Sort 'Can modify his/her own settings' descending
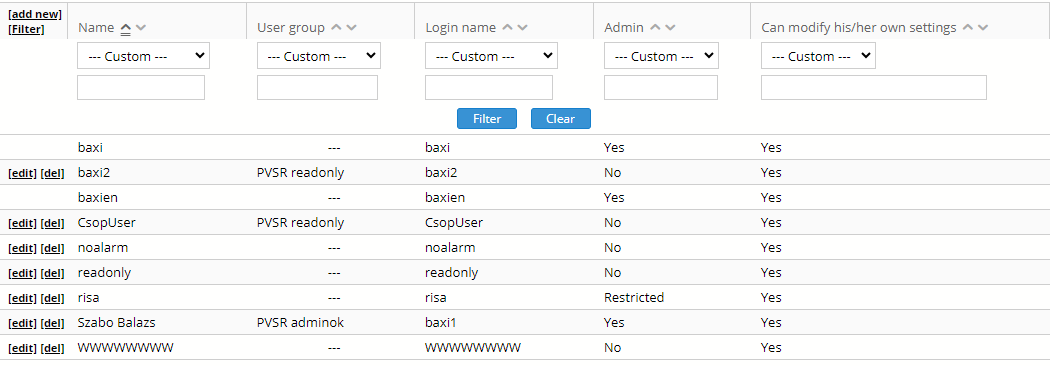This screenshot has height=366, width=1054. pos(983,28)
